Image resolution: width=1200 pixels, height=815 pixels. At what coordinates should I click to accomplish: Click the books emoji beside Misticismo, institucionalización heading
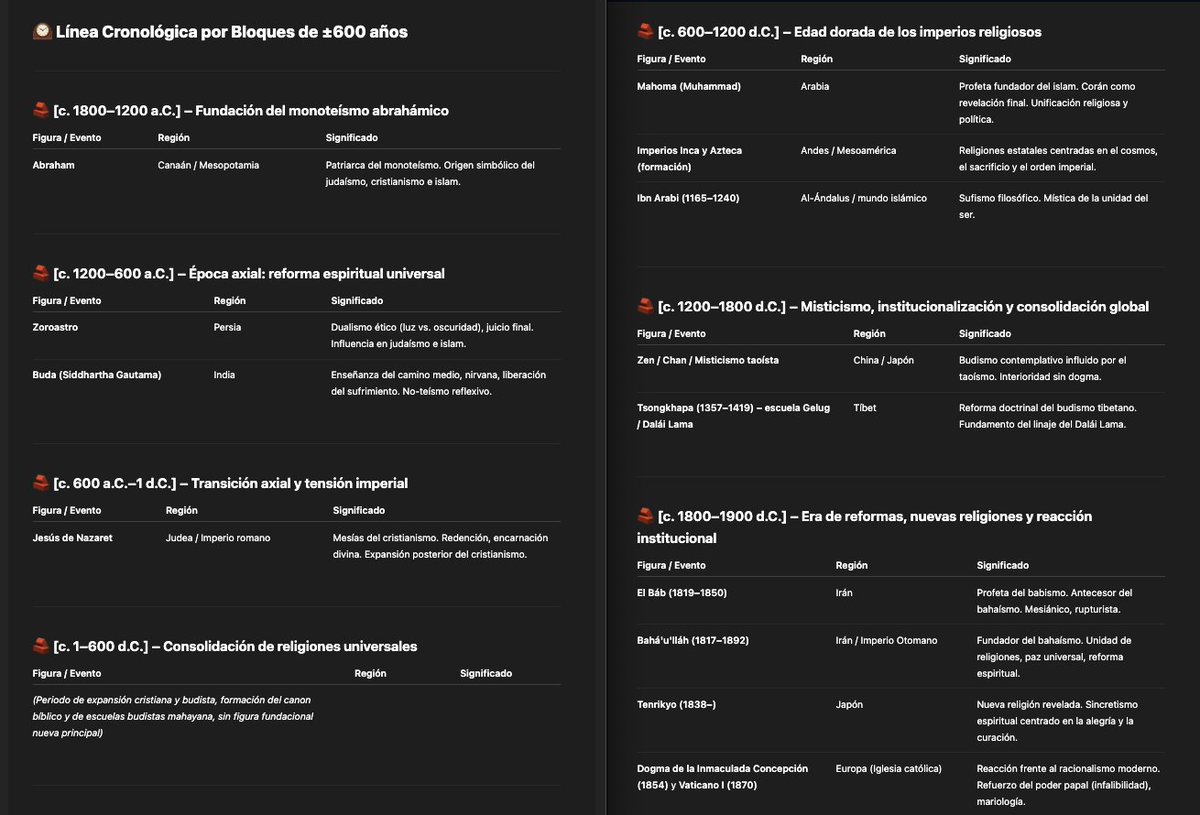click(x=645, y=307)
